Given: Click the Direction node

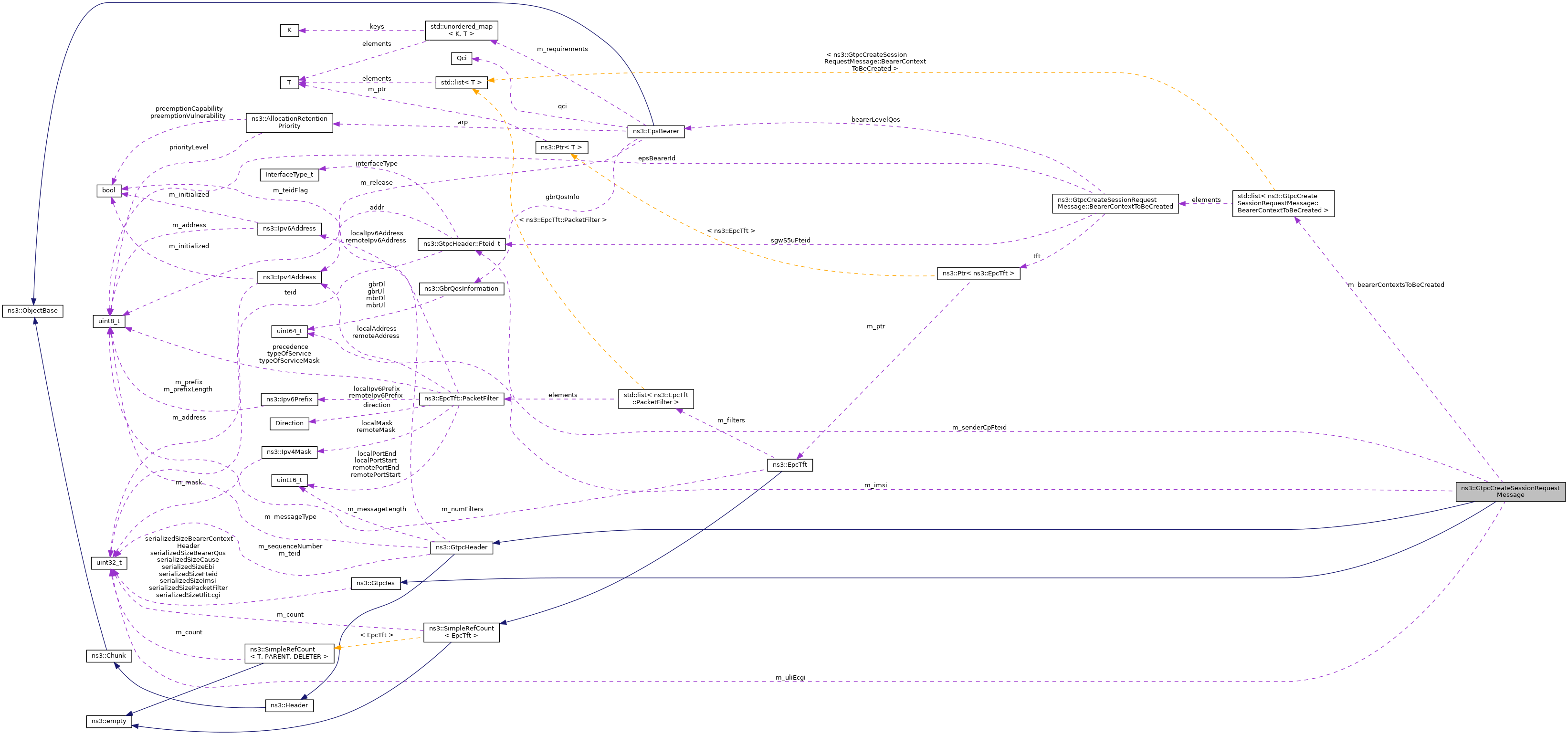Looking at the screenshot, I should tap(289, 423).
